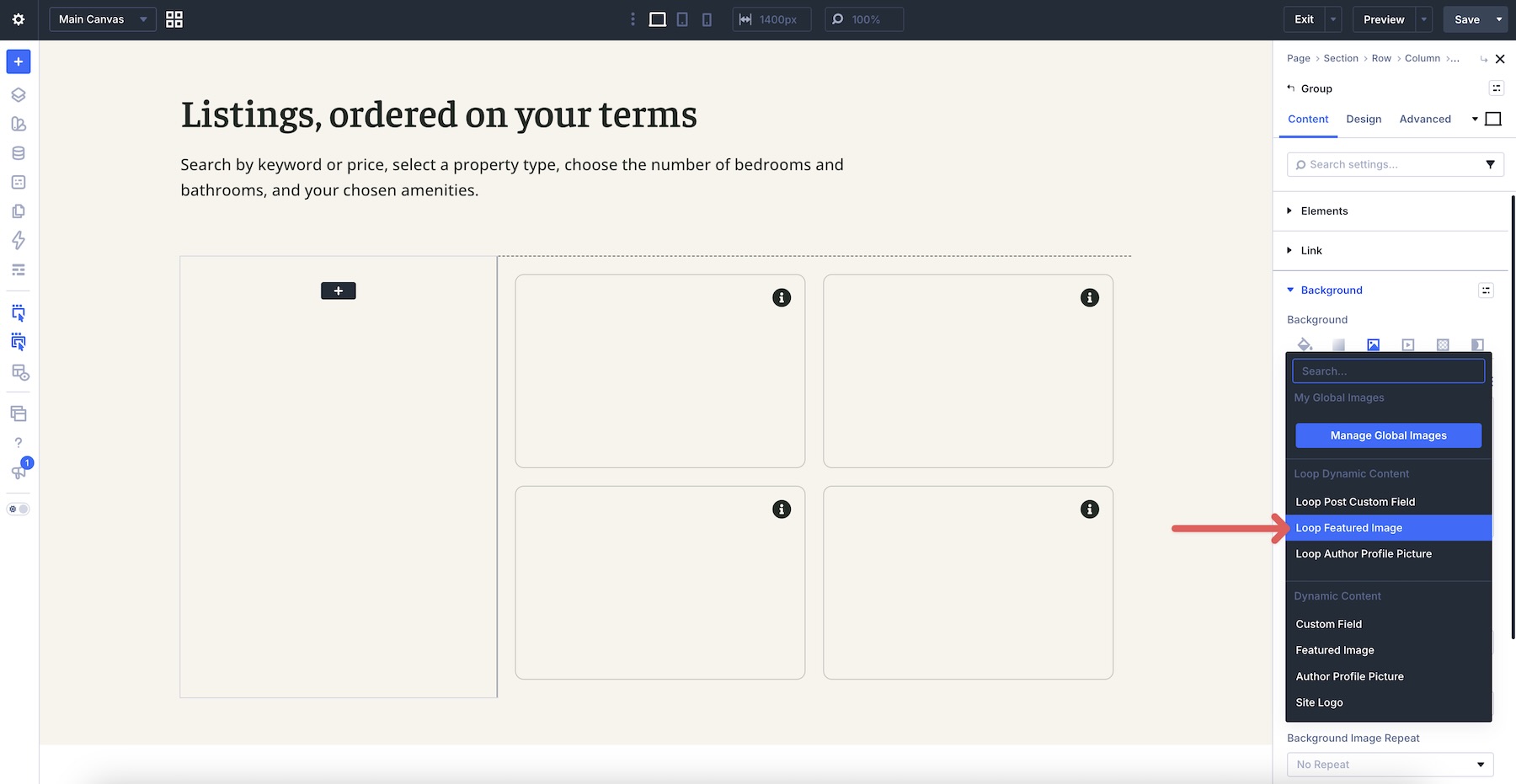Select background image icon

1373,344
